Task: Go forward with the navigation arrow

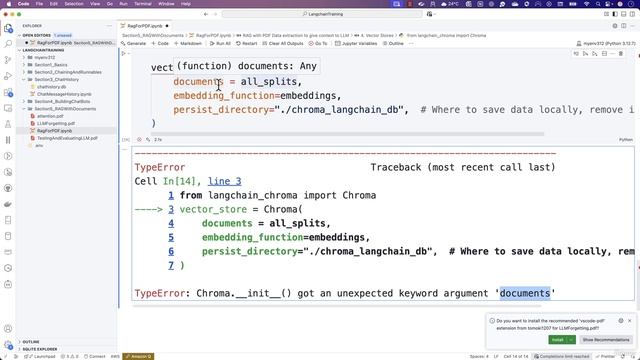Action: (216, 14)
